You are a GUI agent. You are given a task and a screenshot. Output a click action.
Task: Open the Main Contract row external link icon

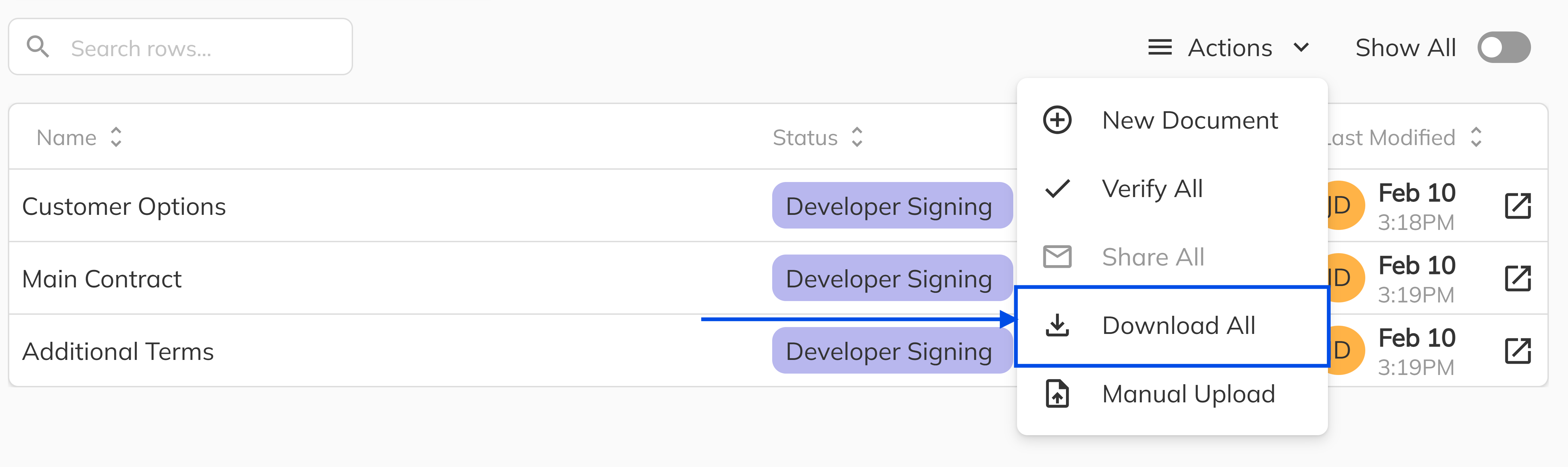click(1517, 278)
